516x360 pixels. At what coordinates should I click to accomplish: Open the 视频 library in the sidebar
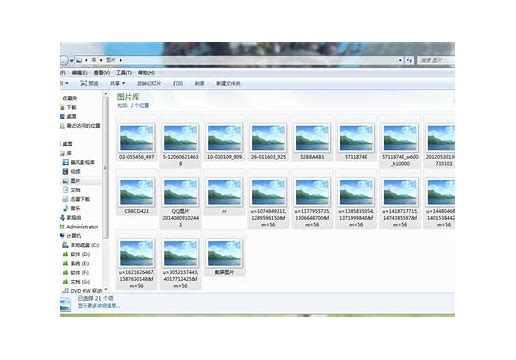click(72, 171)
